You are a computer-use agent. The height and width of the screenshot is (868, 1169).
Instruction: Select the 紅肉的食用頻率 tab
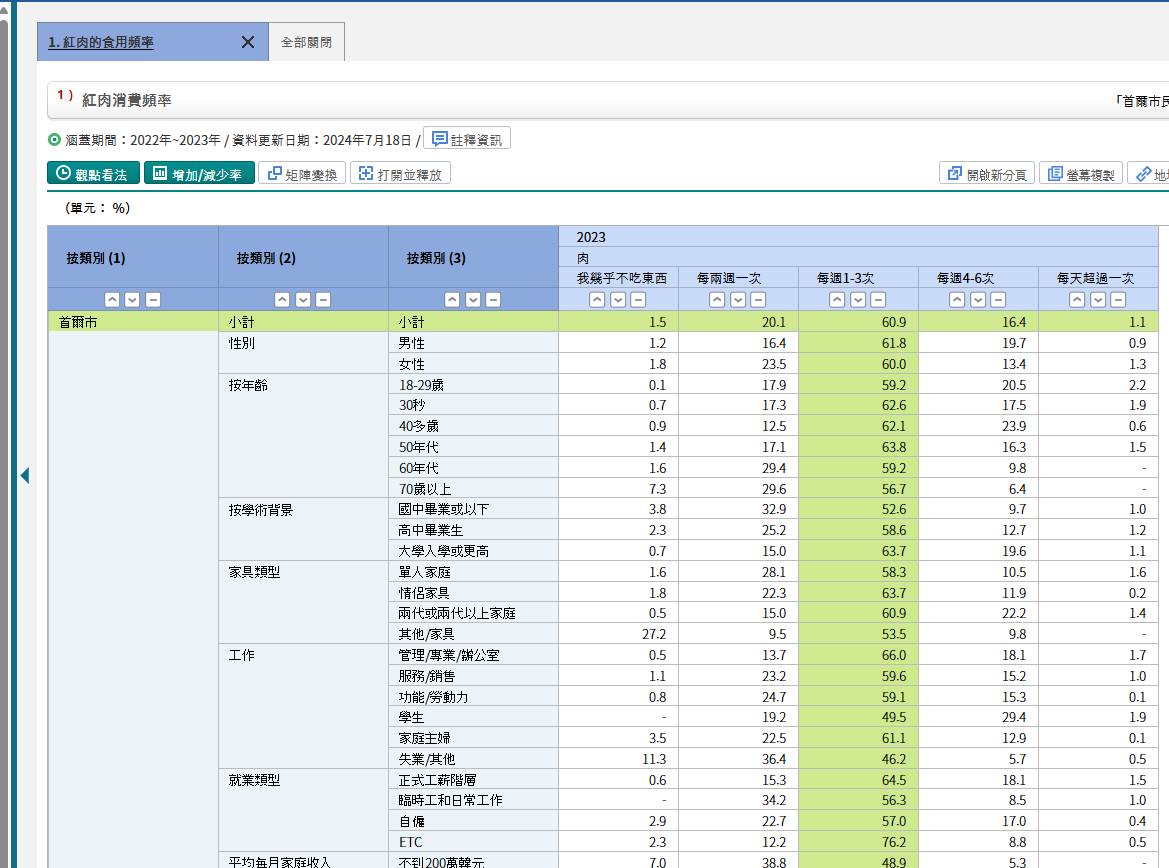[101, 43]
